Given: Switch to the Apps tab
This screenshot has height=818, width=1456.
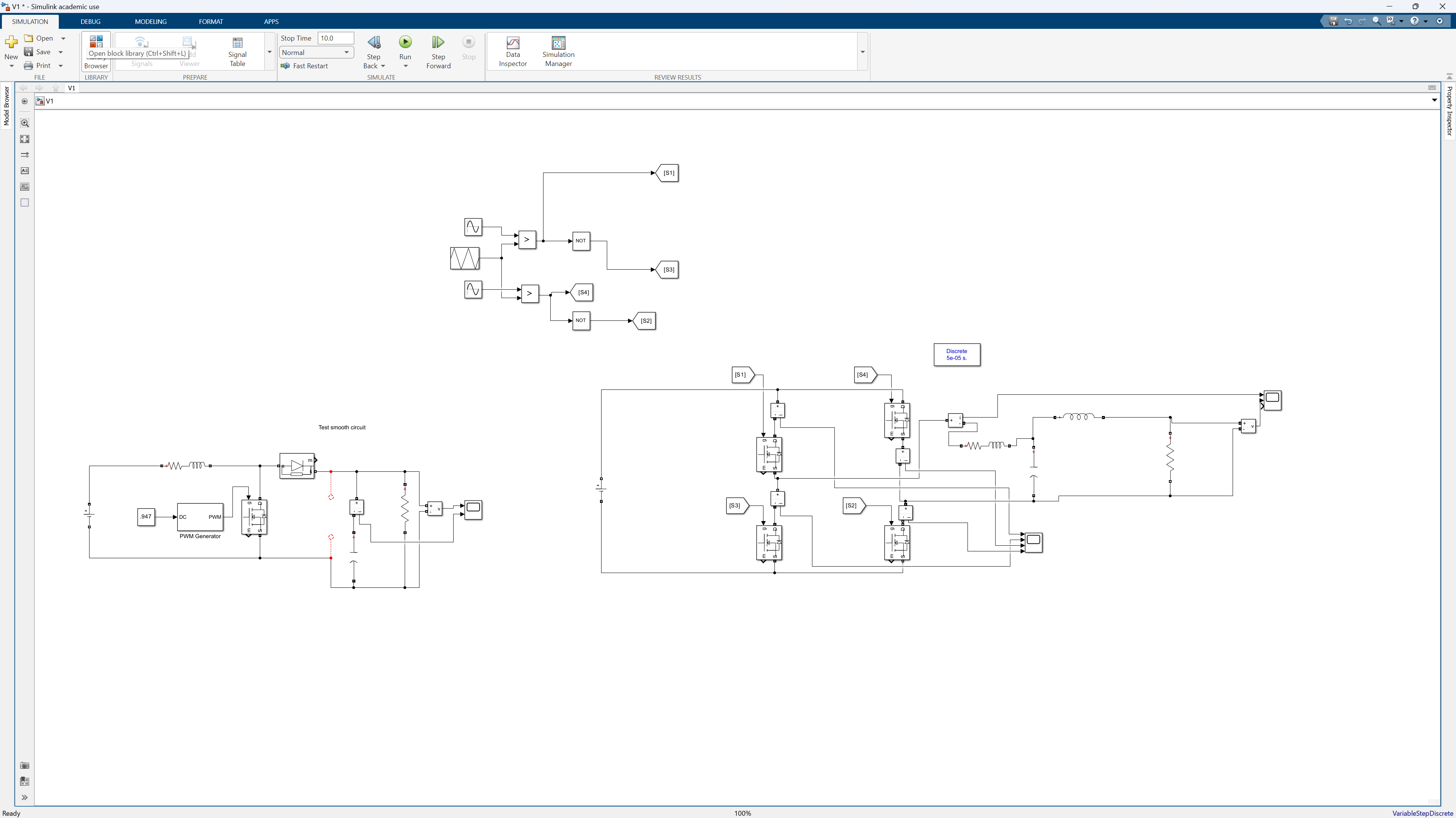Looking at the screenshot, I should click(x=271, y=22).
